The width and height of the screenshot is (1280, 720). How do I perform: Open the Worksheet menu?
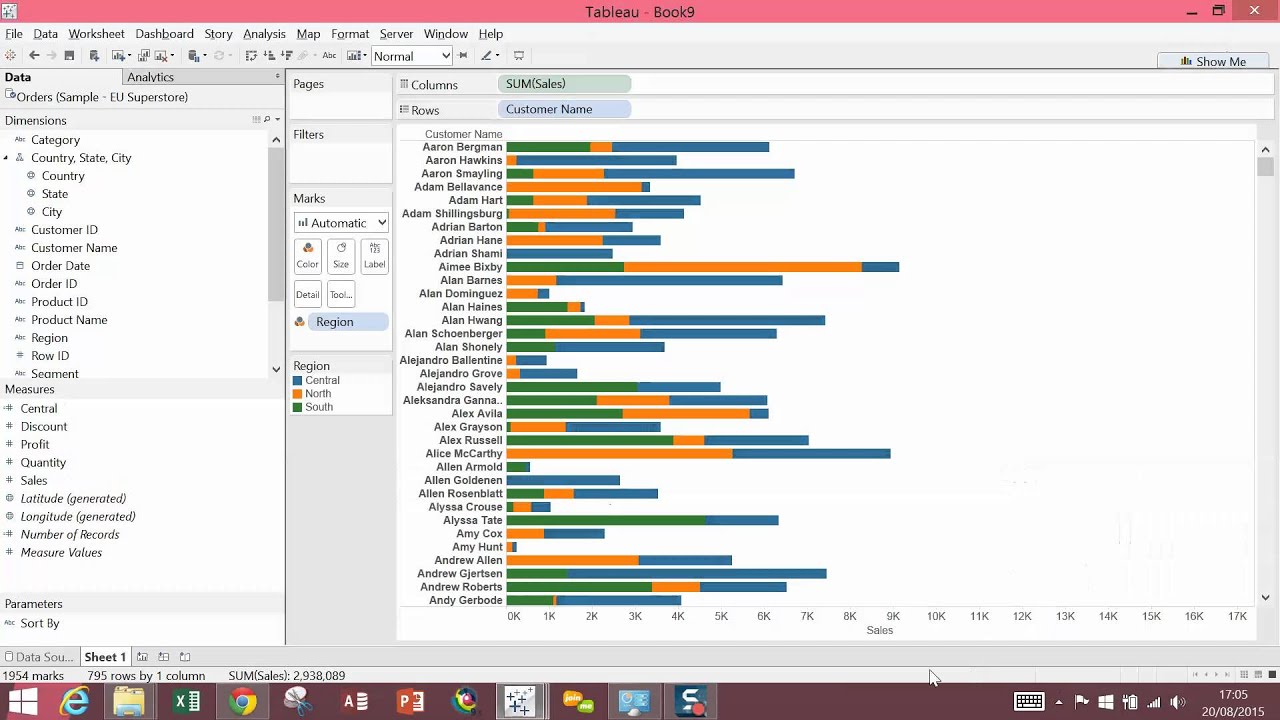click(x=96, y=34)
